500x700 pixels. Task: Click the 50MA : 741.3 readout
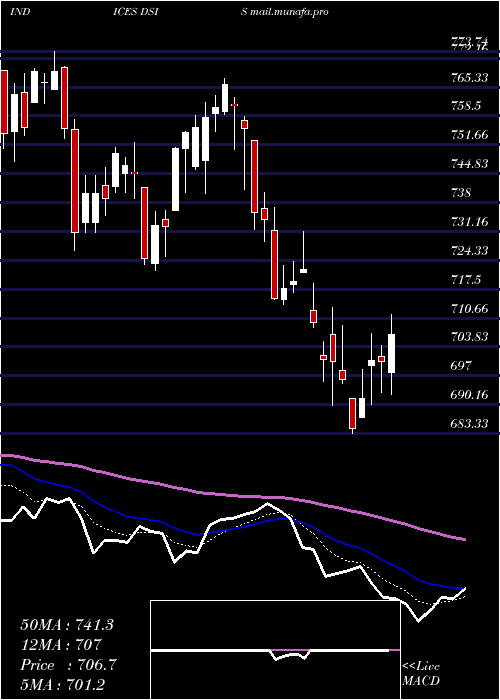67,625
